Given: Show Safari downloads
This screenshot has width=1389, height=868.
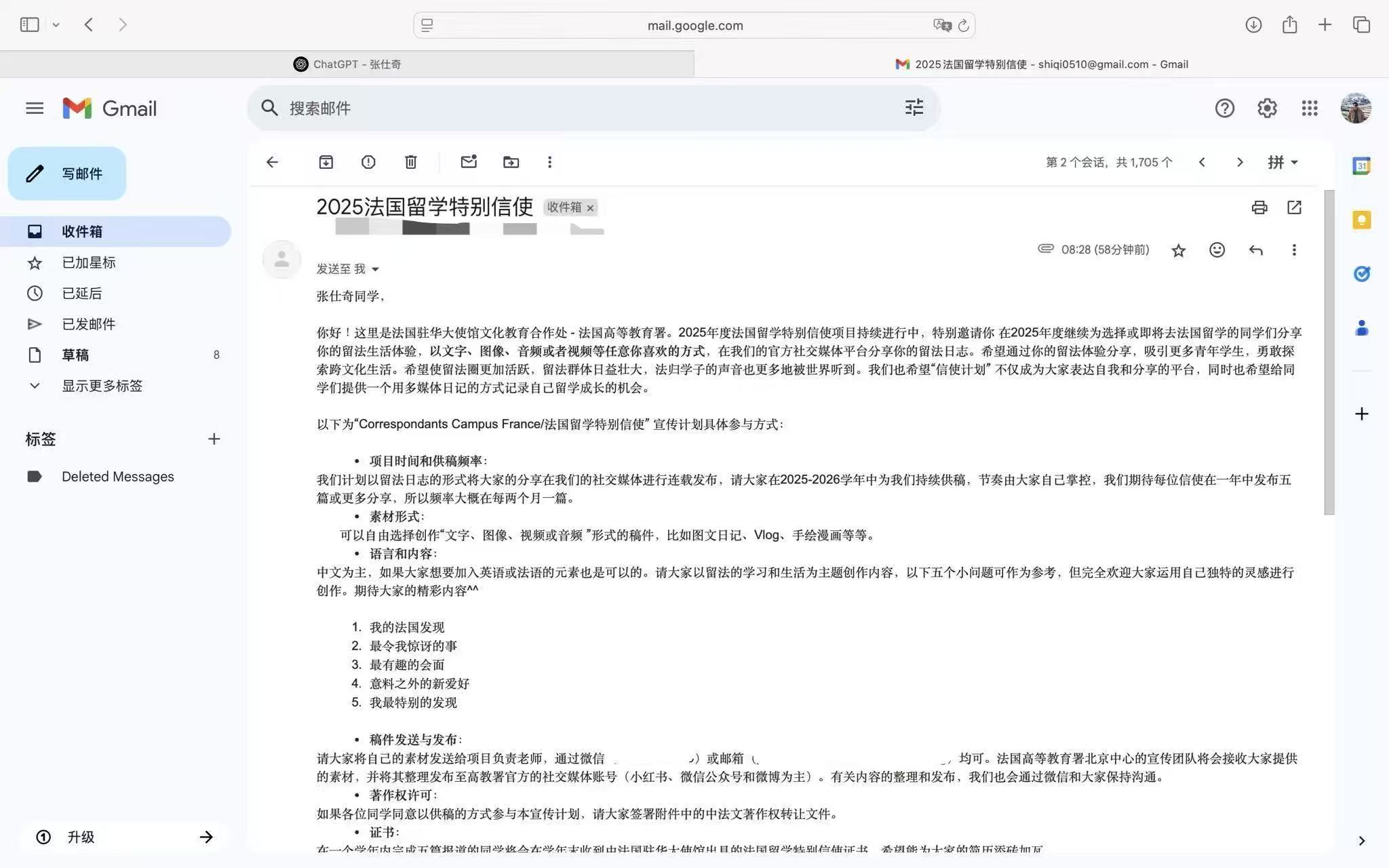Looking at the screenshot, I should (1253, 25).
